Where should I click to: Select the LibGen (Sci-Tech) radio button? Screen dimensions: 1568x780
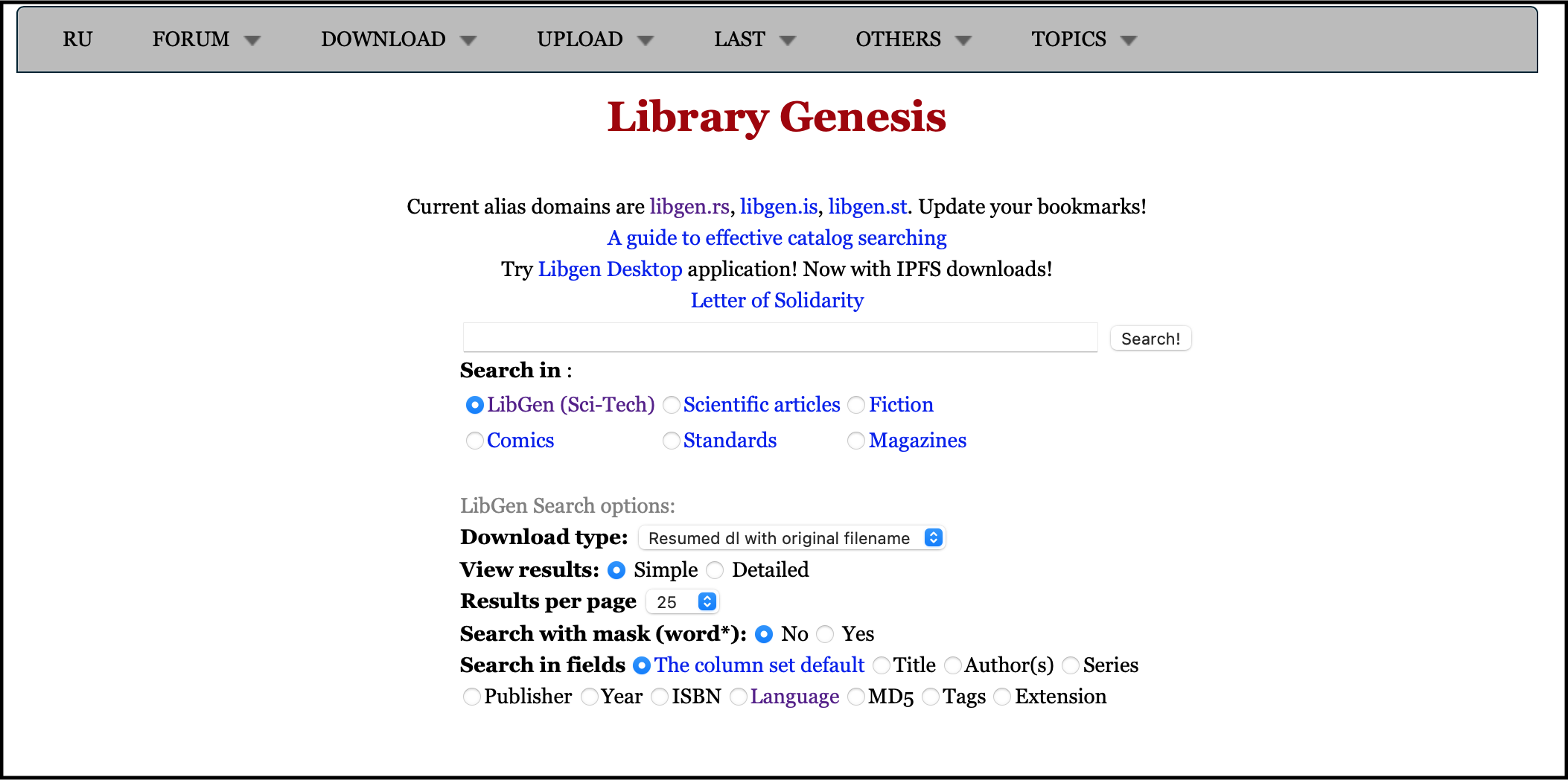tap(474, 405)
